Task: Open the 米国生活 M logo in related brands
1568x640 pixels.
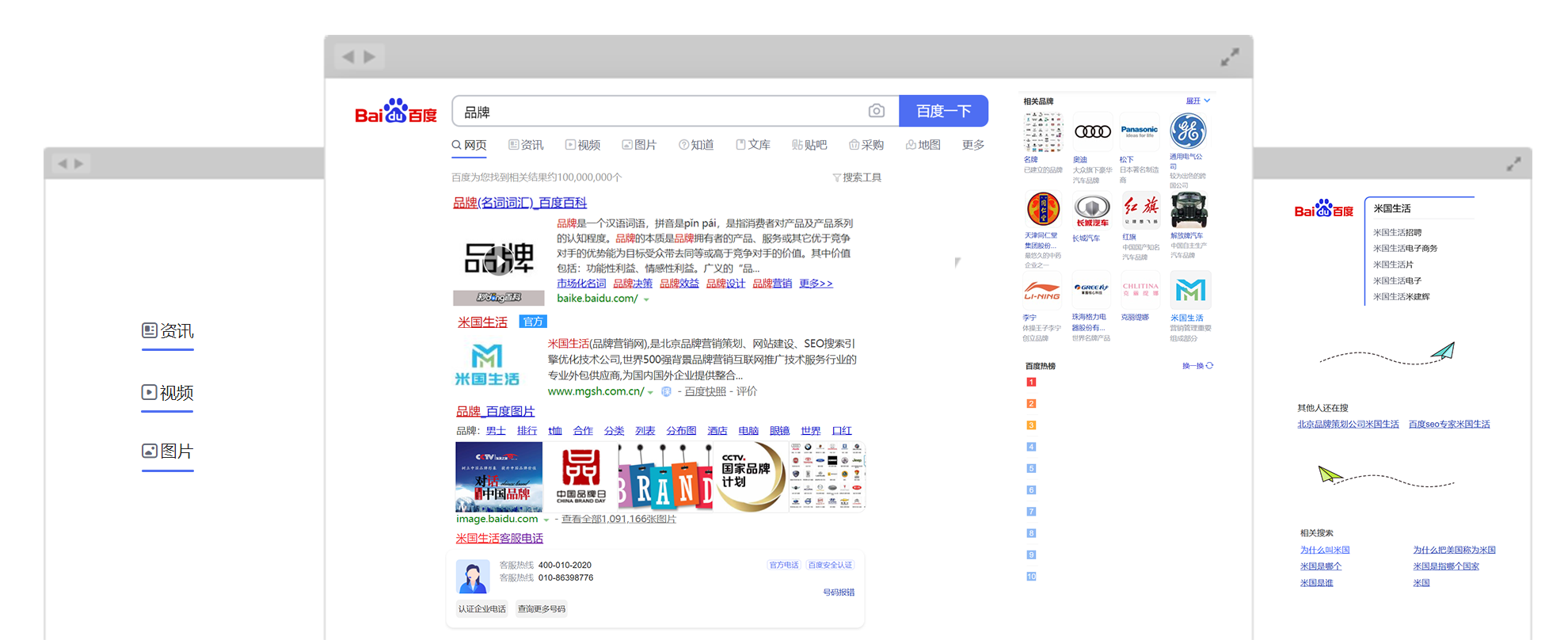Action: (x=1190, y=291)
